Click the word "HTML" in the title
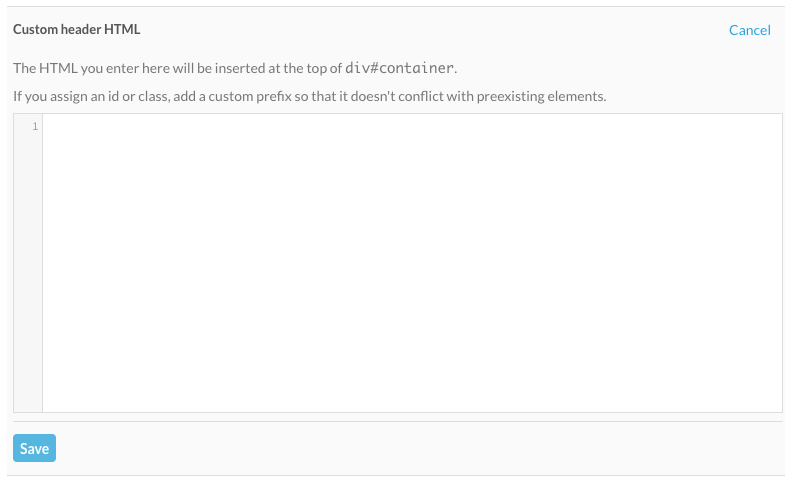The width and height of the screenshot is (792, 481). tap(122, 30)
